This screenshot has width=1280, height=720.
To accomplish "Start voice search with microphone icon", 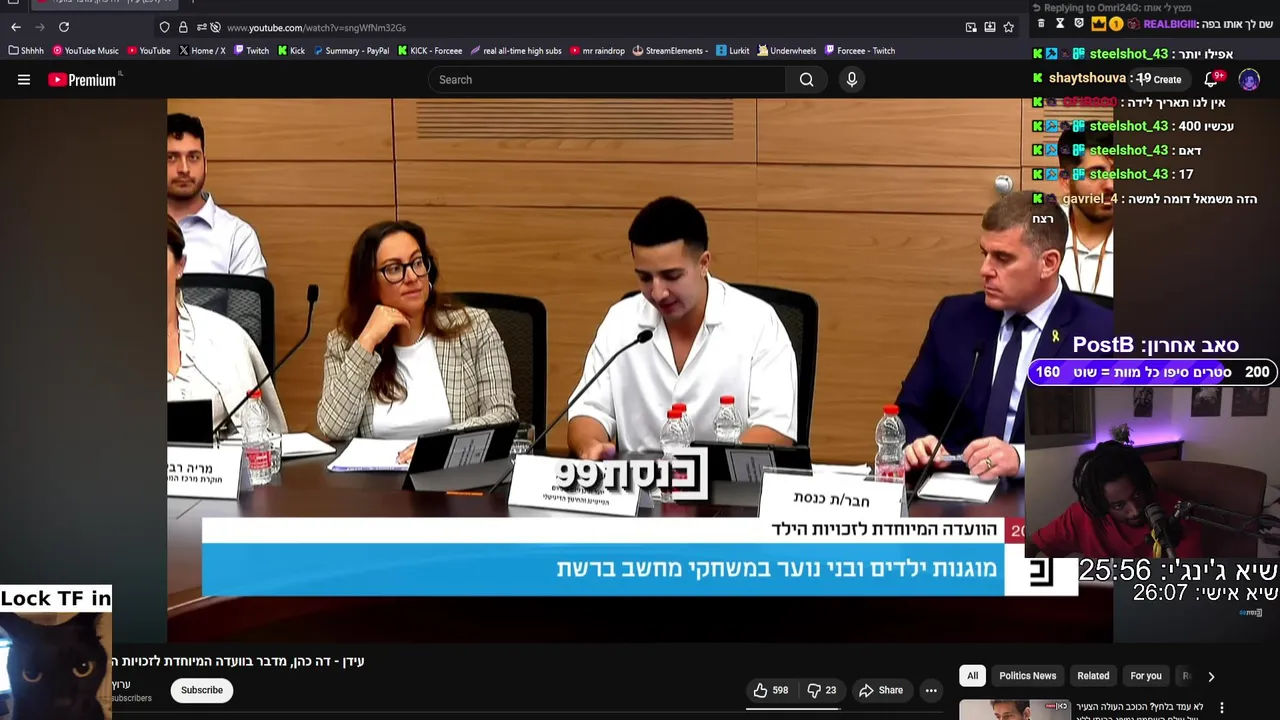I will [x=852, y=80].
